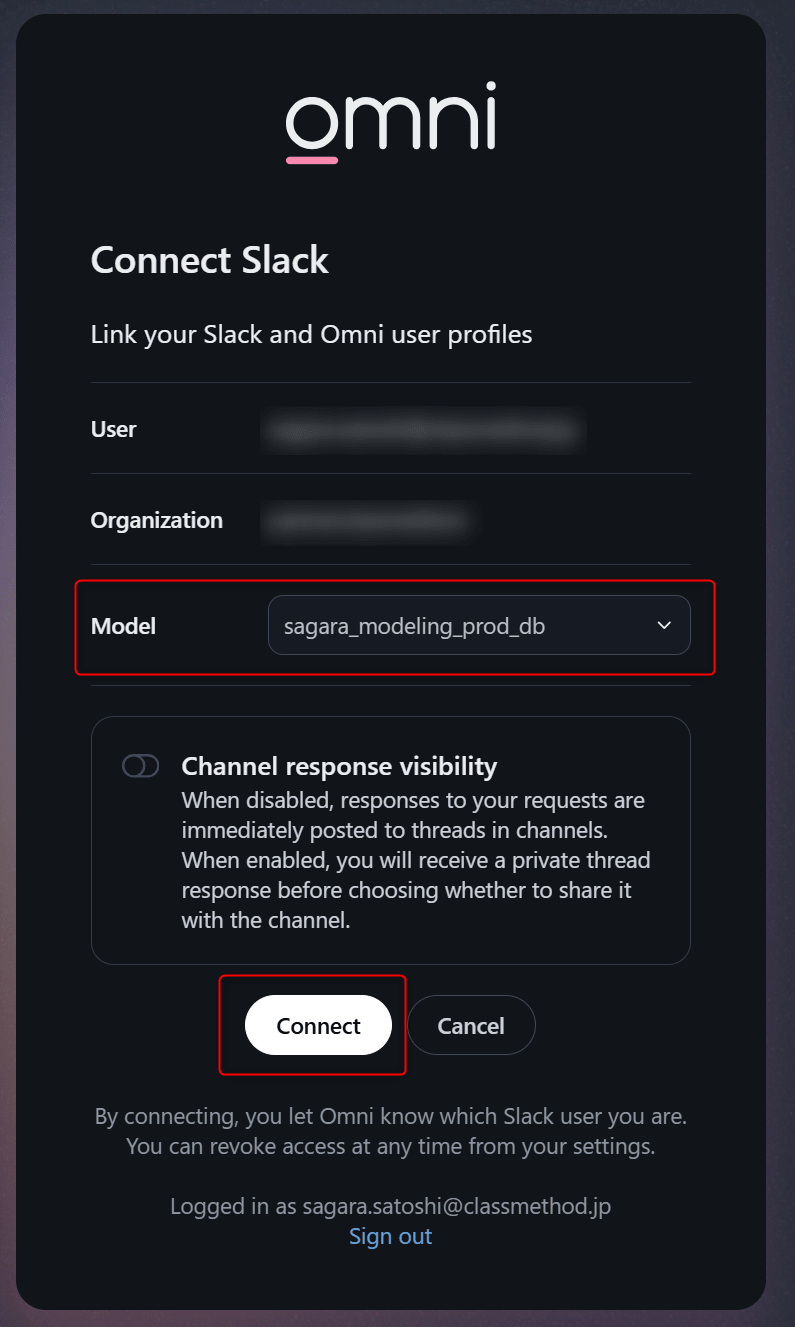795x1327 pixels.
Task: Click the User field label
Action: 113,429
